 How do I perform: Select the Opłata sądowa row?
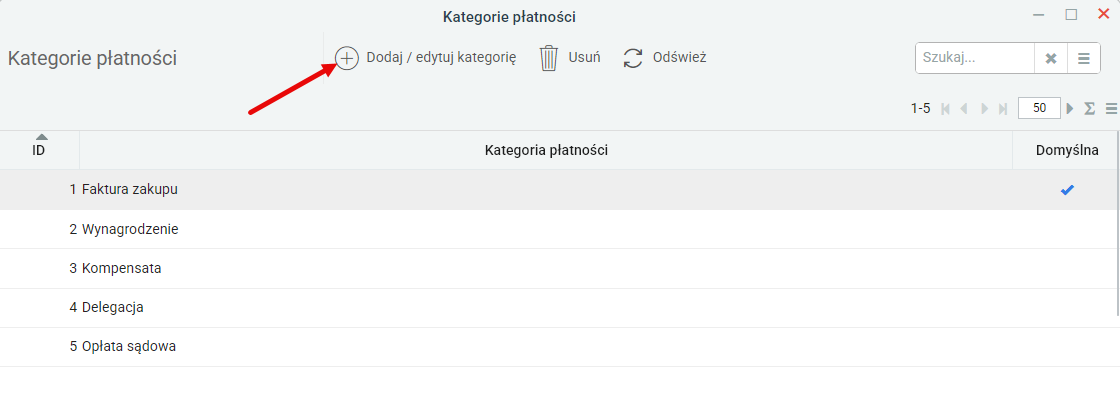558,347
